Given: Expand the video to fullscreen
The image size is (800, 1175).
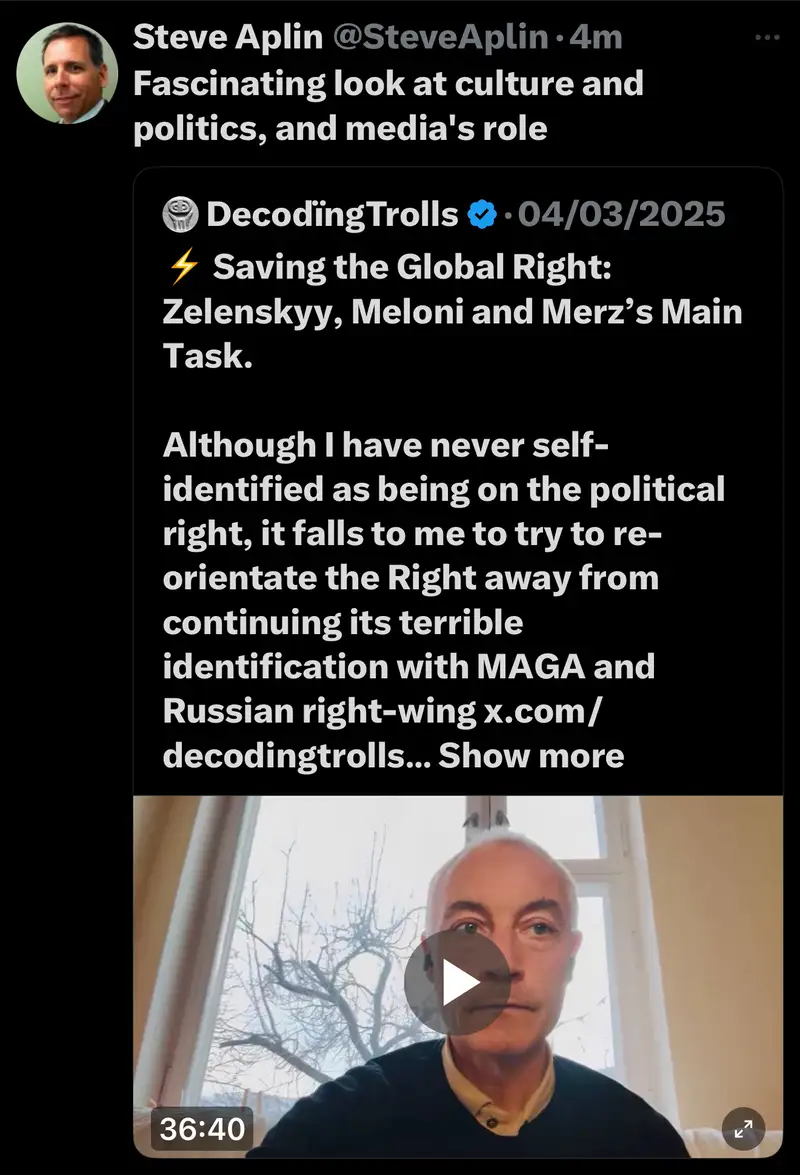Looking at the screenshot, I should [x=743, y=1129].
